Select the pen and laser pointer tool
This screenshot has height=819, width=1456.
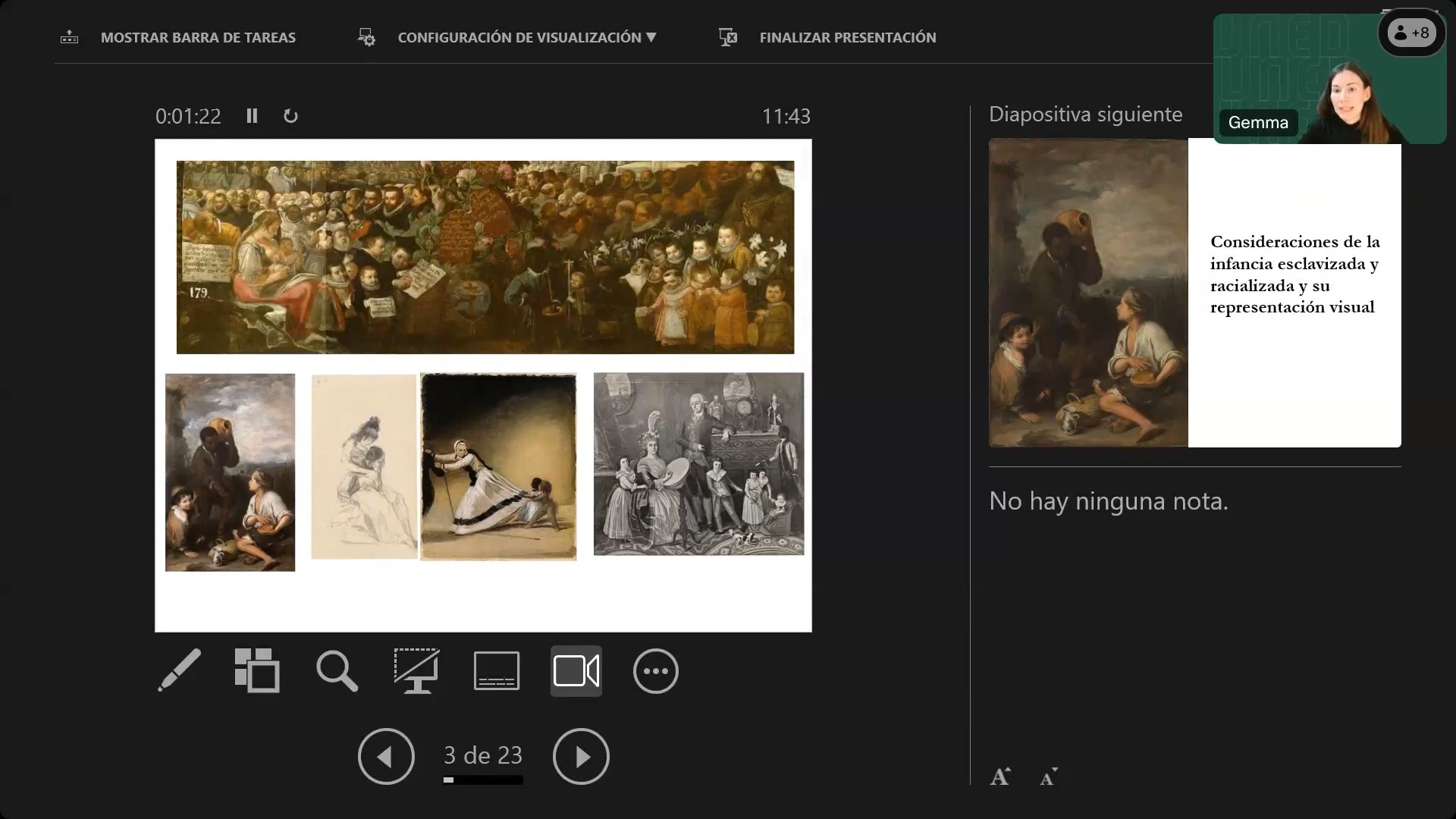tap(180, 670)
